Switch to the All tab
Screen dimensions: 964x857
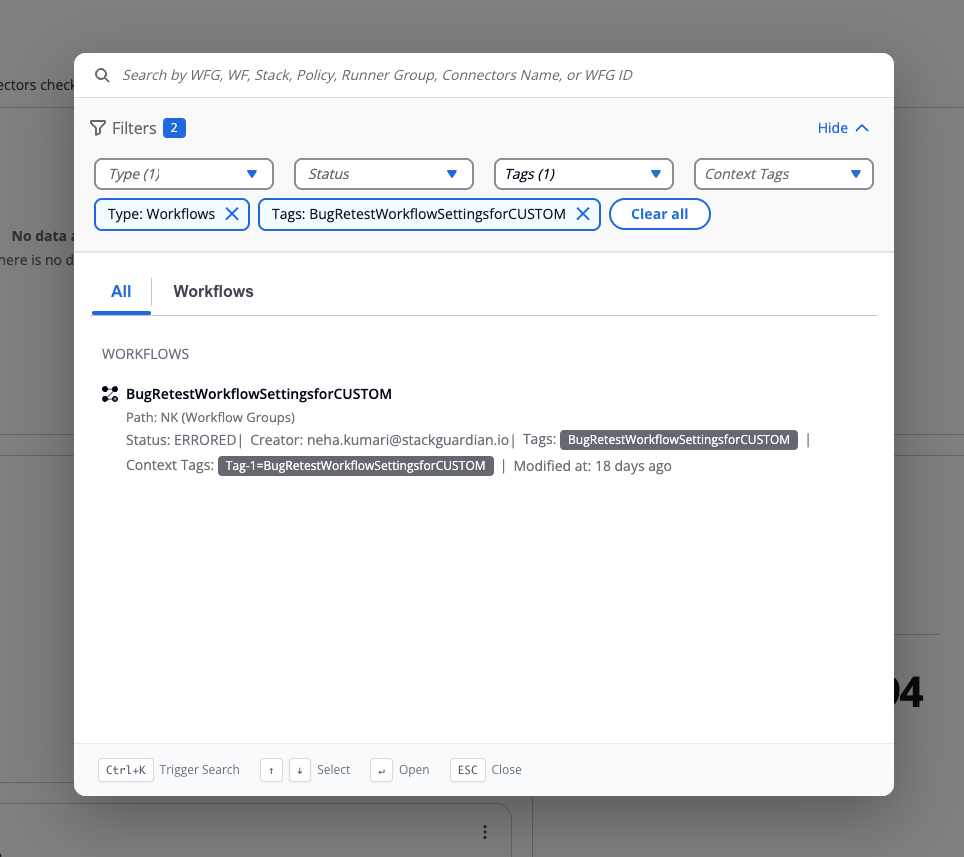(x=121, y=292)
